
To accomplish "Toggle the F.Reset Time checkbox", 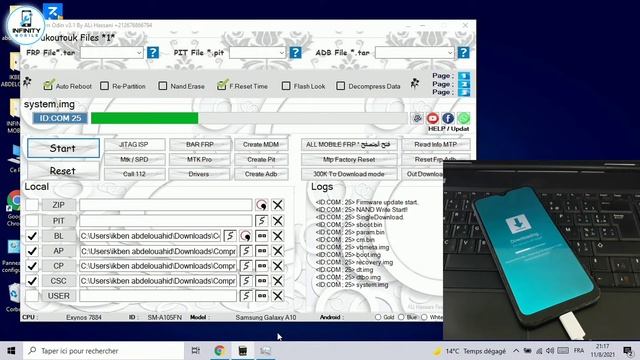I will pos(222,85).
